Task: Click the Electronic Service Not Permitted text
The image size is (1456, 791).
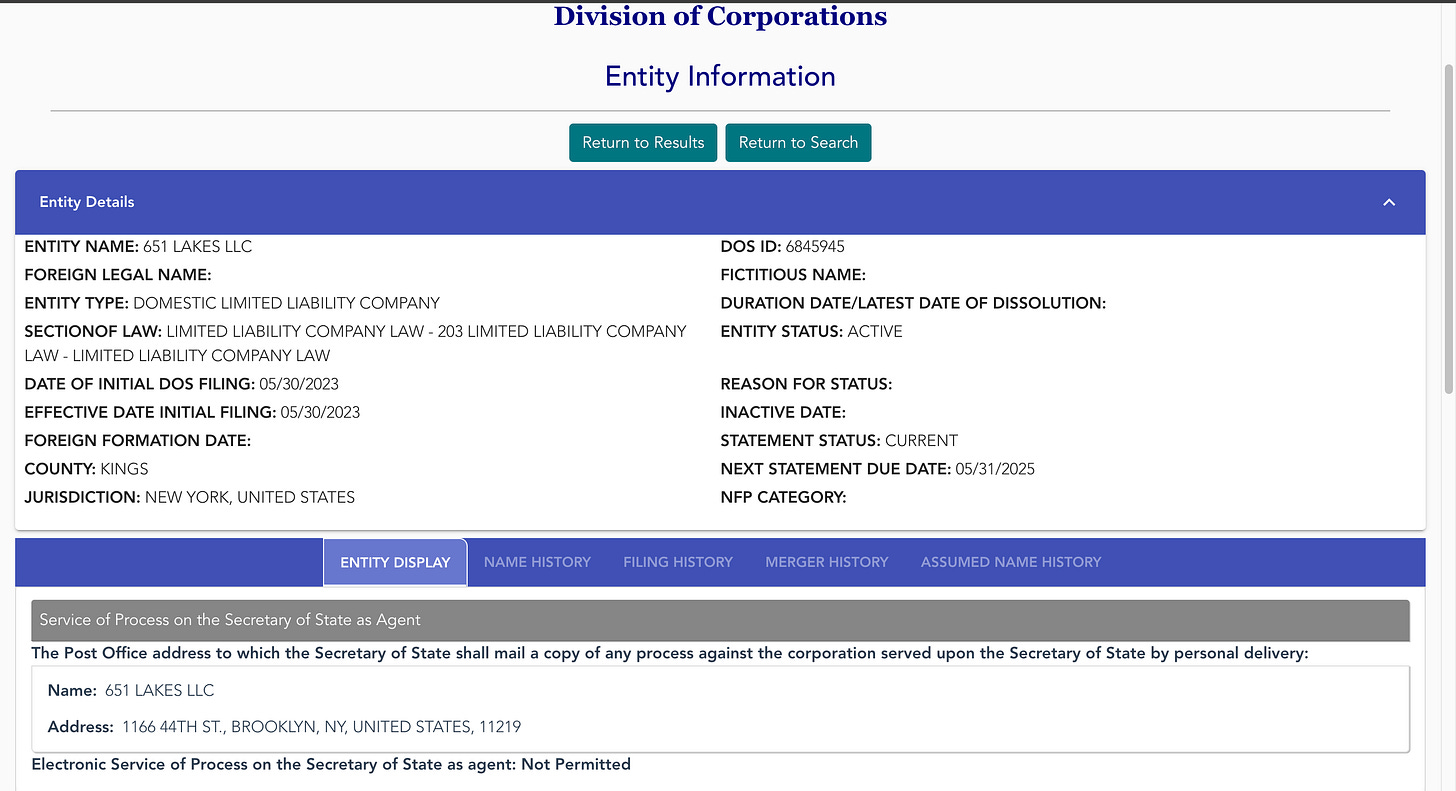Action: (x=331, y=764)
